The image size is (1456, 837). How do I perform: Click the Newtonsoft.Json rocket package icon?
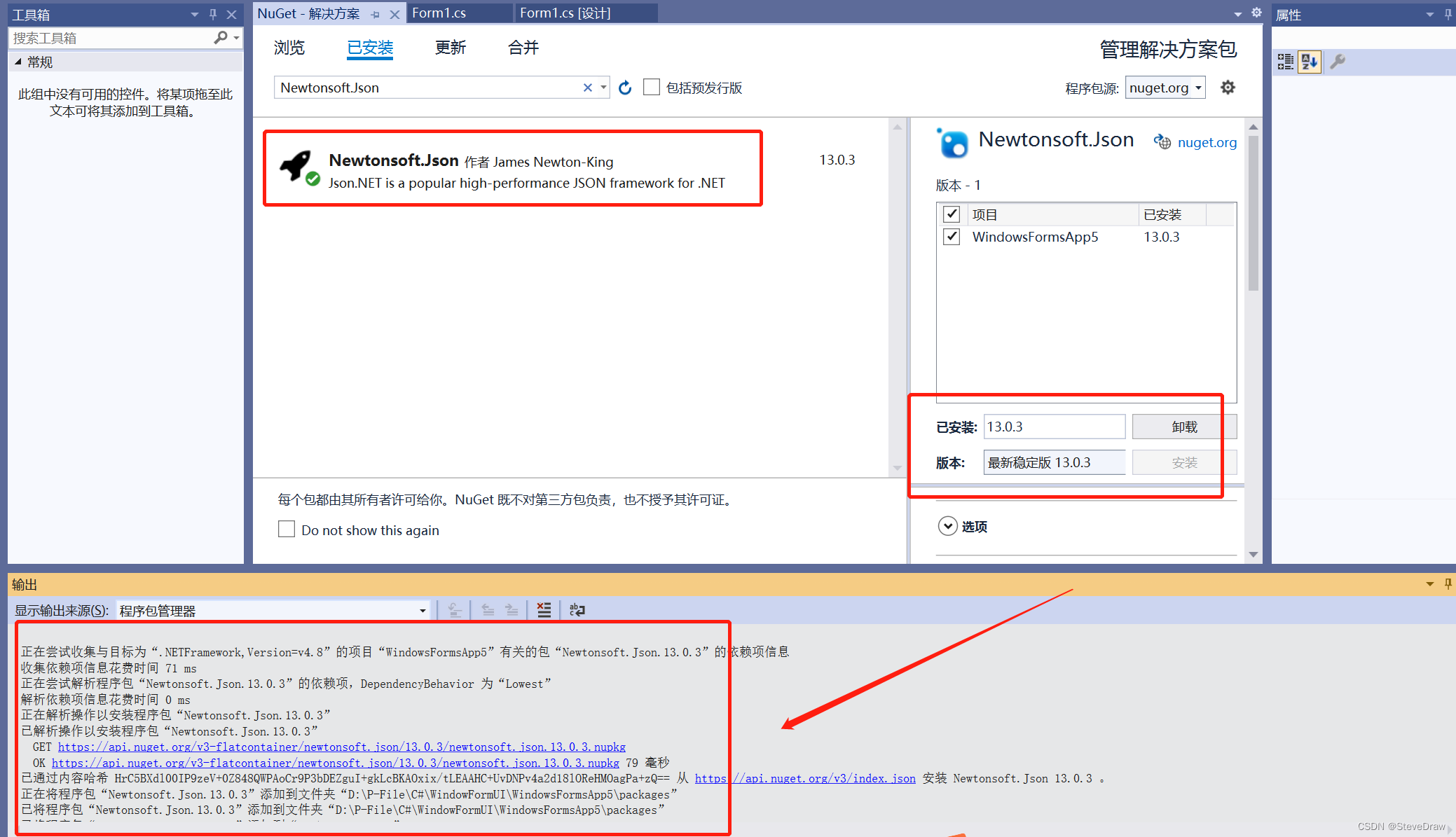[299, 168]
